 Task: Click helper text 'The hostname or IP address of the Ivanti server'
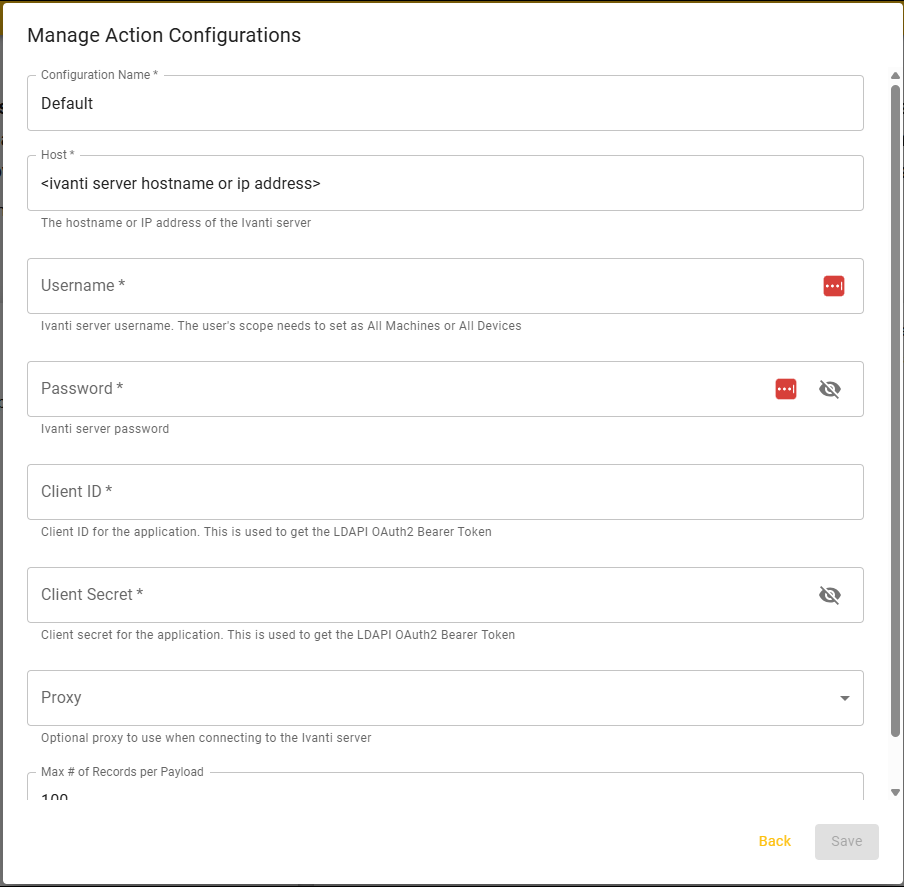click(x=176, y=223)
